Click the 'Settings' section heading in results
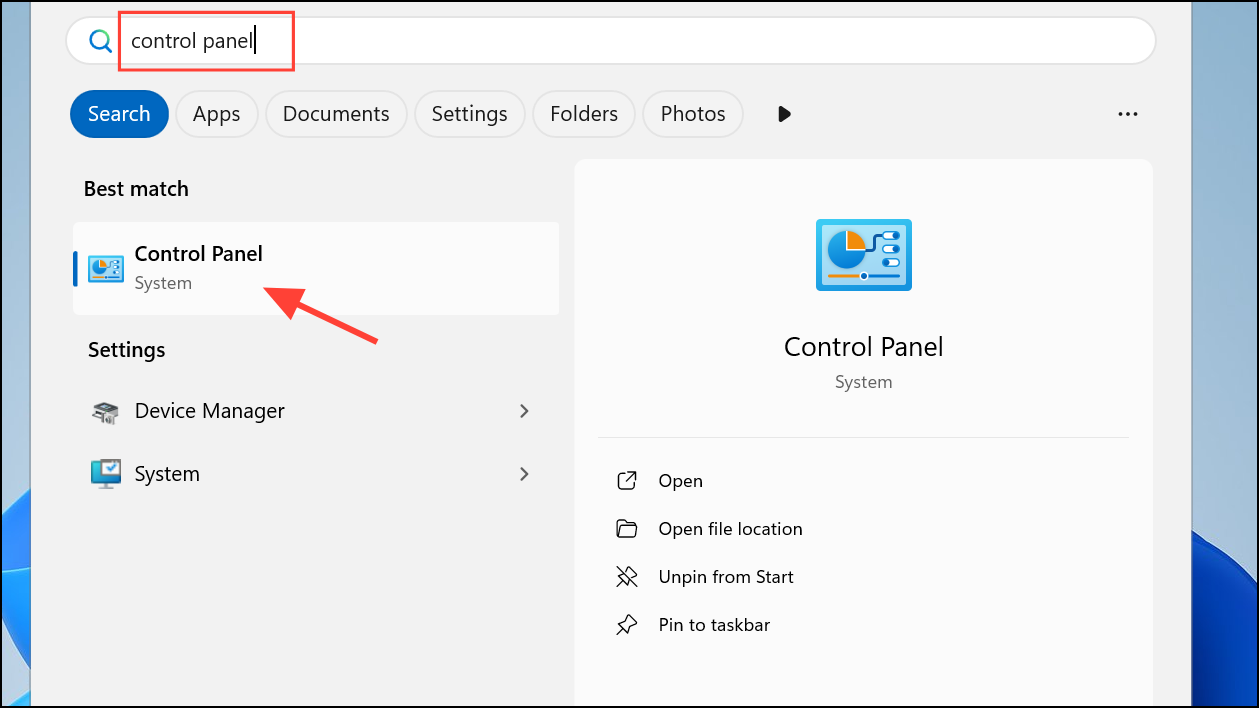This screenshot has height=708, width=1259. pos(126,350)
